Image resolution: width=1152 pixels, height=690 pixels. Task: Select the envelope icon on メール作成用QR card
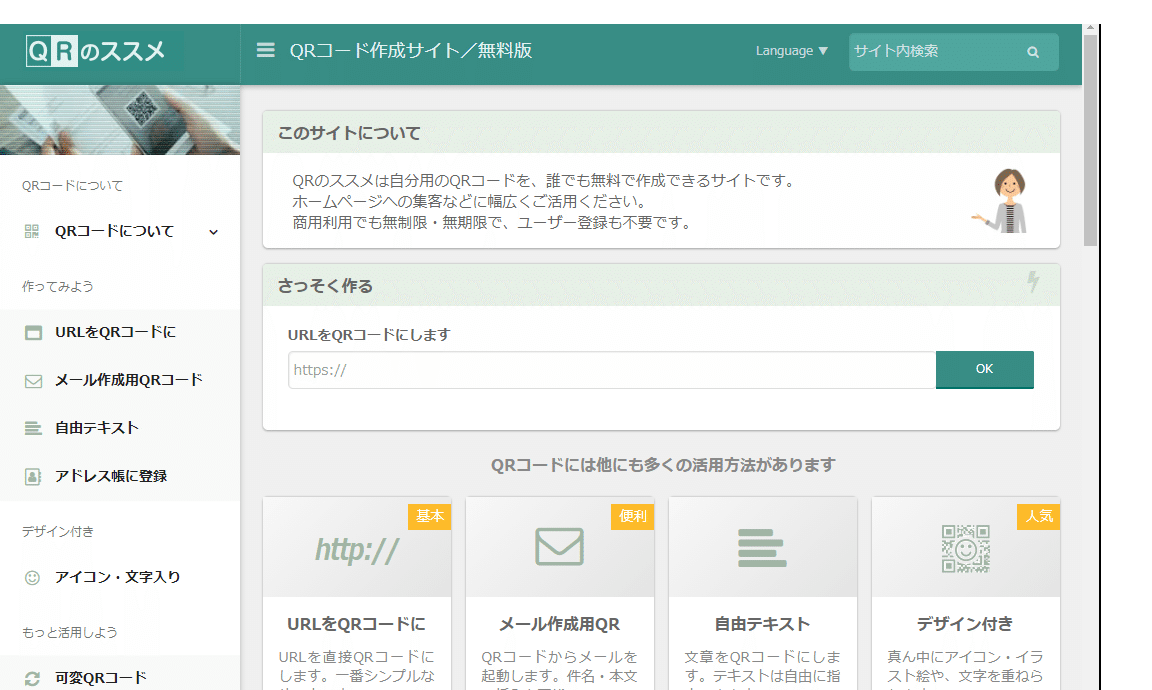click(x=560, y=546)
